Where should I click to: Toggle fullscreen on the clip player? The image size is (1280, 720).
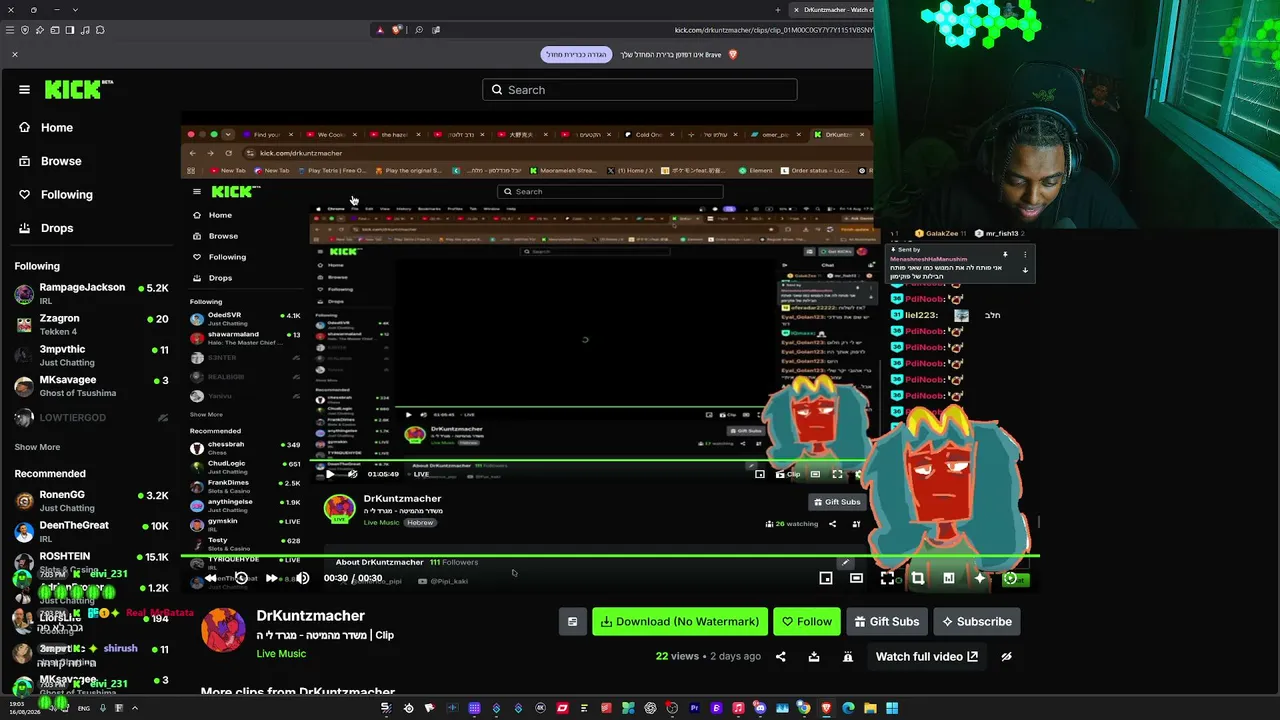pyautogui.click(x=887, y=578)
